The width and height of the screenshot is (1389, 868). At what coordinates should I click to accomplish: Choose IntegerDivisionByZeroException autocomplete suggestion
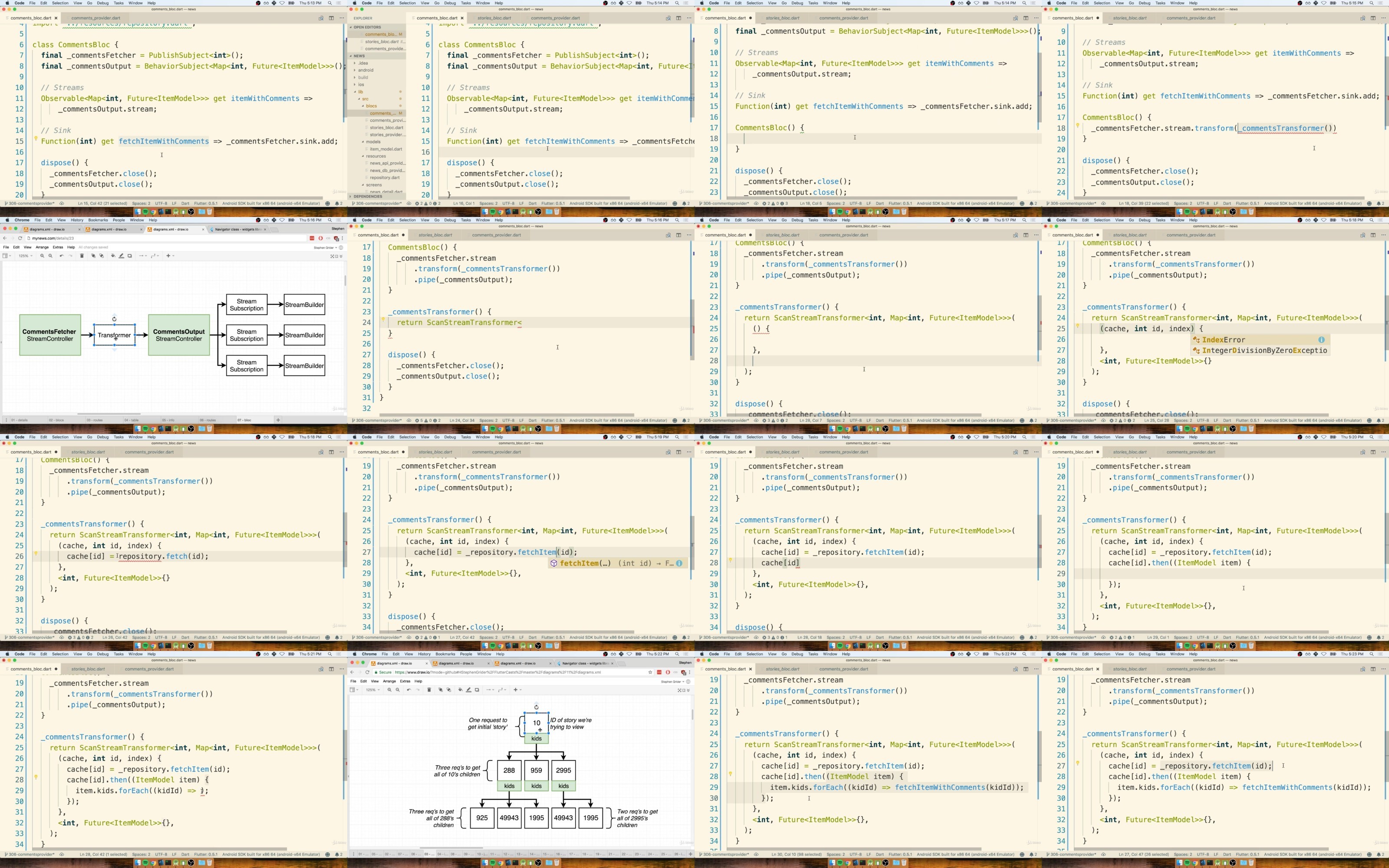(1259, 350)
